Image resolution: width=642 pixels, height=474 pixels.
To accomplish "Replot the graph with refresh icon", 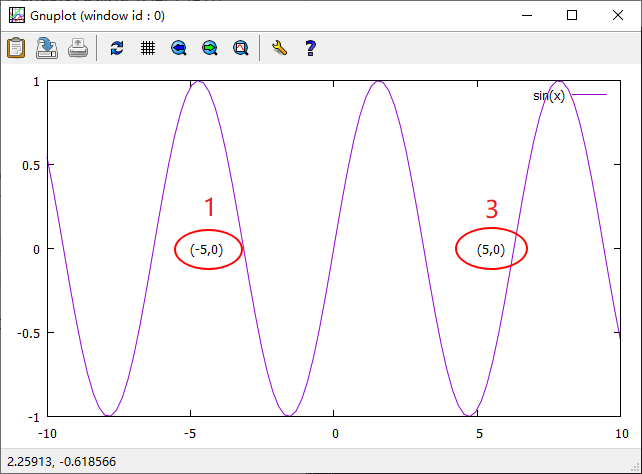I will [117, 48].
